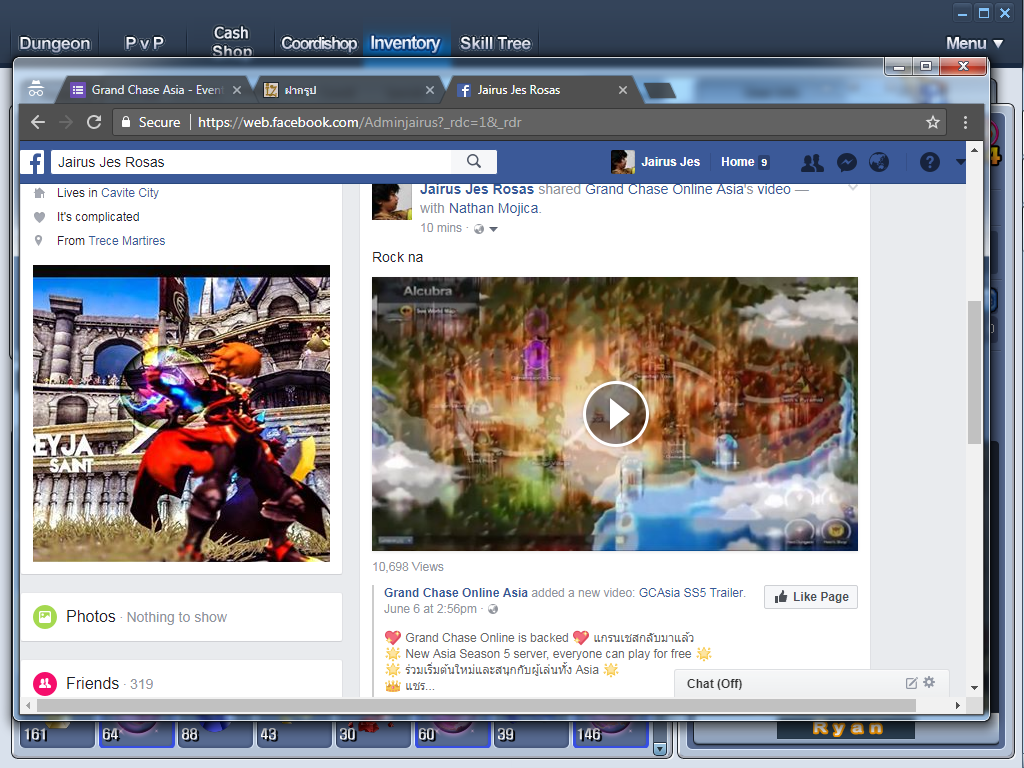The width and height of the screenshot is (1024, 768).
Task: Open the Nathan Mojica link
Action: [494, 208]
